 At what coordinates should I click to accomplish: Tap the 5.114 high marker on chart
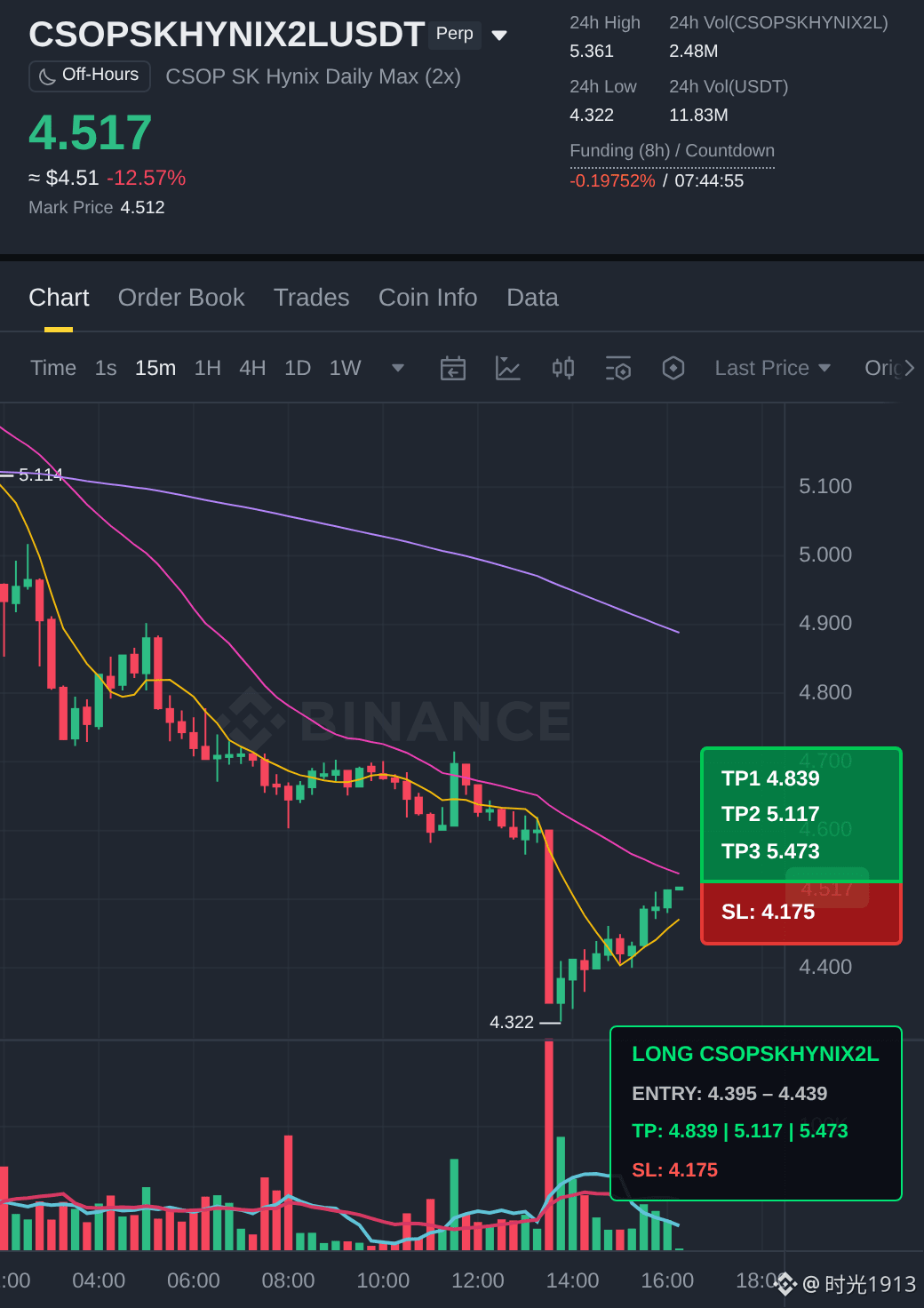(41, 475)
